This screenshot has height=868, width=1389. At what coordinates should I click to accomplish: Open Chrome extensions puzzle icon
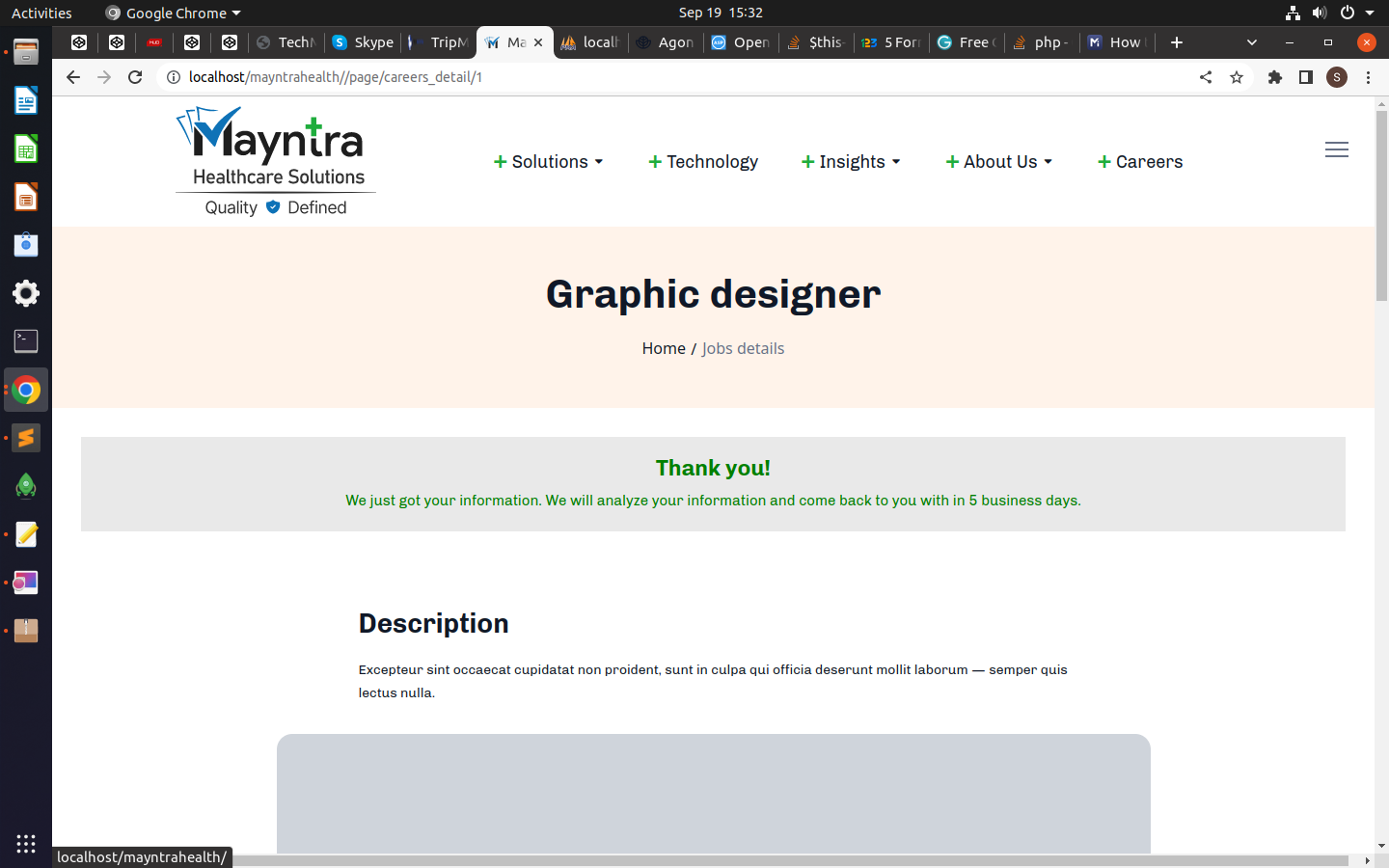tap(1275, 77)
